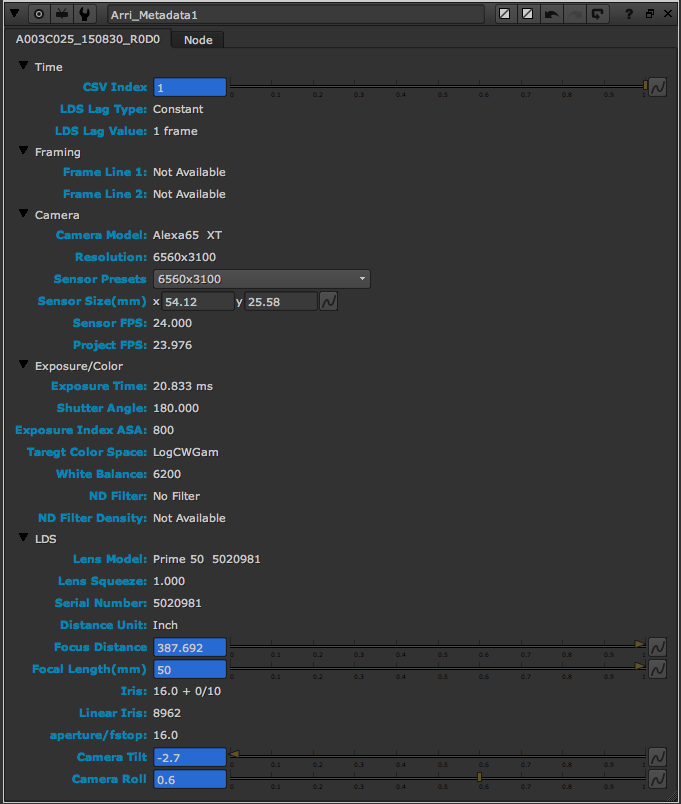Click the first color swatch beside name field
The height and width of the screenshot is (804, 681).
[506, 14]
